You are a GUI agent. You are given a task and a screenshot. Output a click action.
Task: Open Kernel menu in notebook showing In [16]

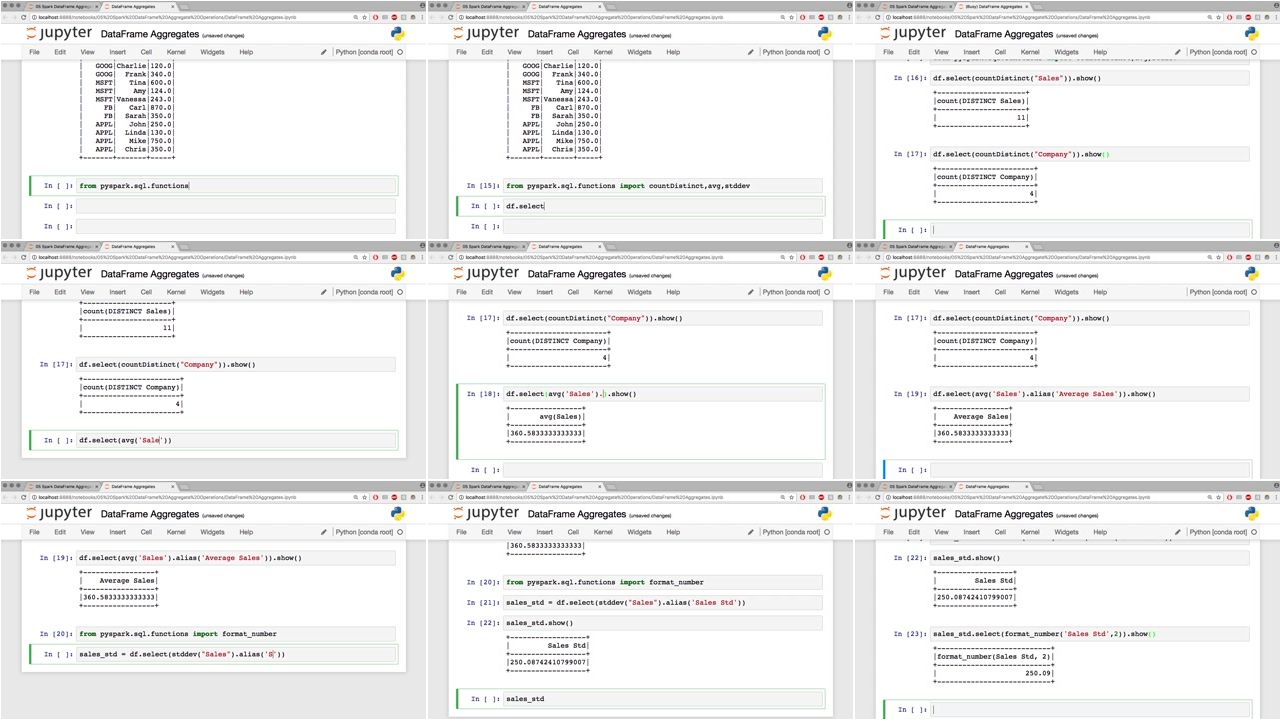coord(1030,52)
